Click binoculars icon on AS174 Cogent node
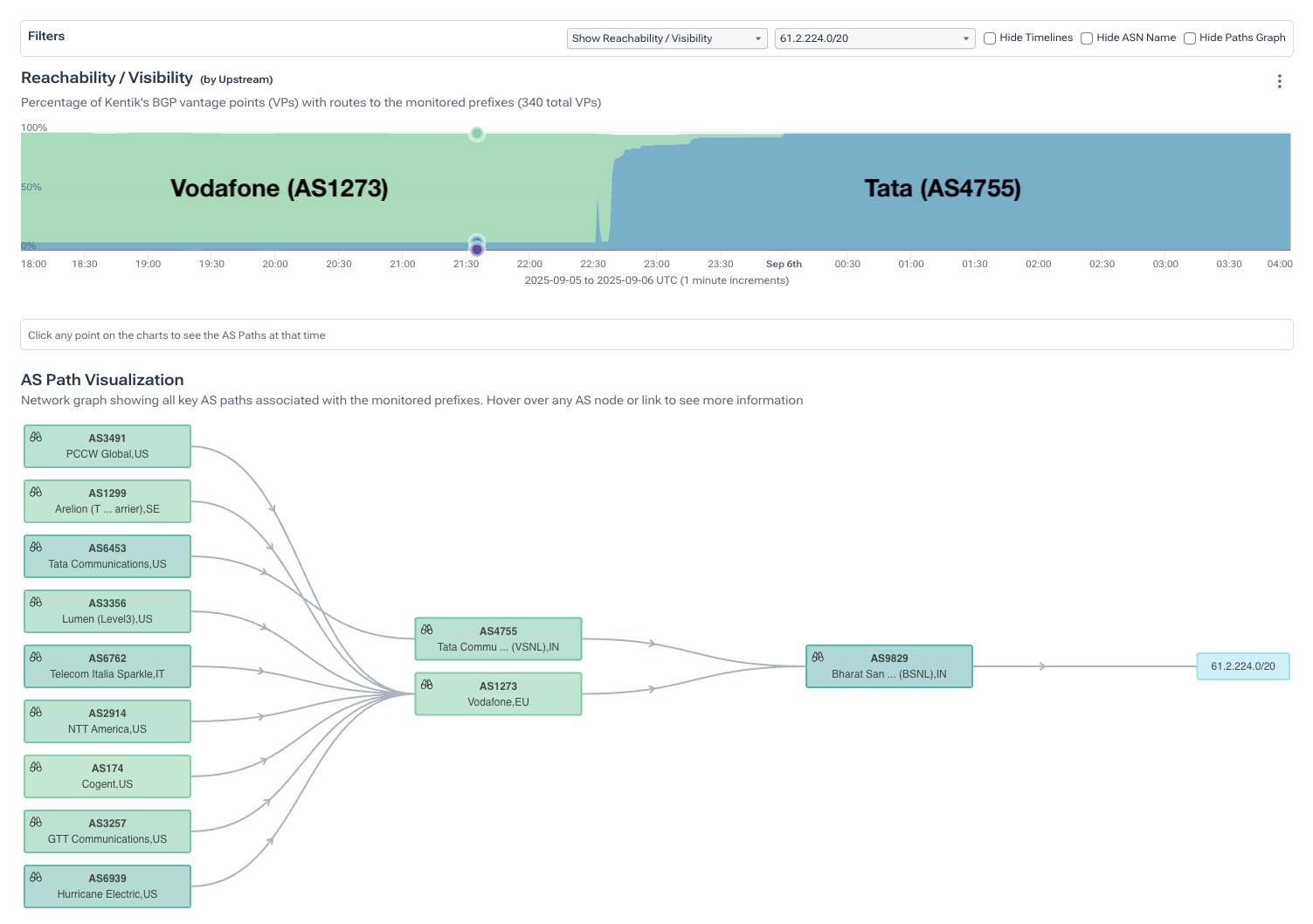This screenshot has width=1313, height=924. click(x=36, y=767)
